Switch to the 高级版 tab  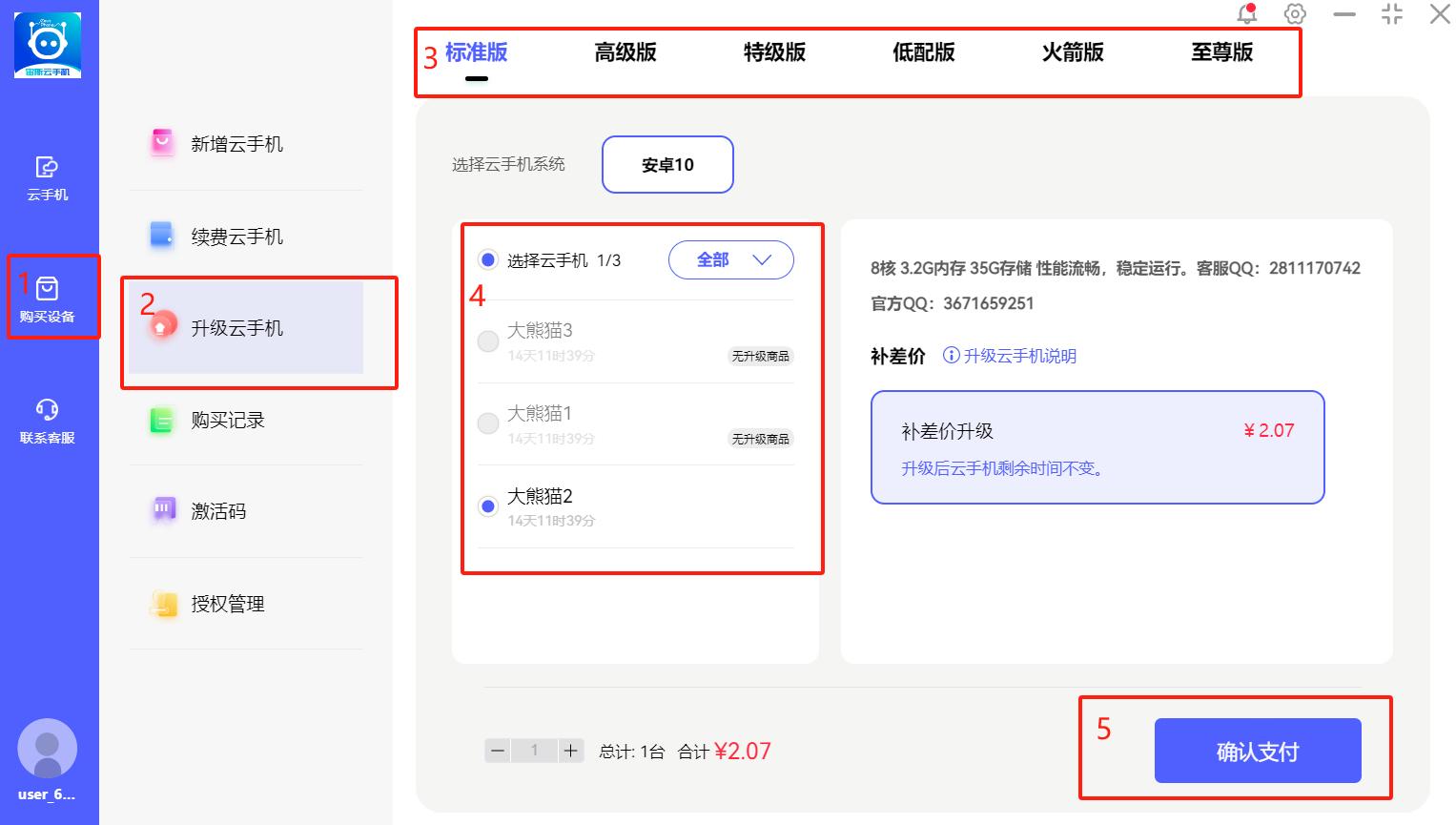click(x=625, y=53)
